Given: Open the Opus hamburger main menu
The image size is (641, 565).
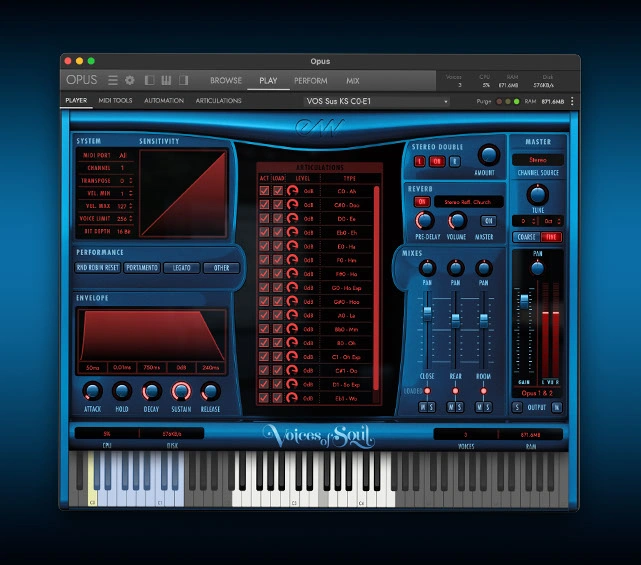Looking at the screenshot, I should point(113,80).
